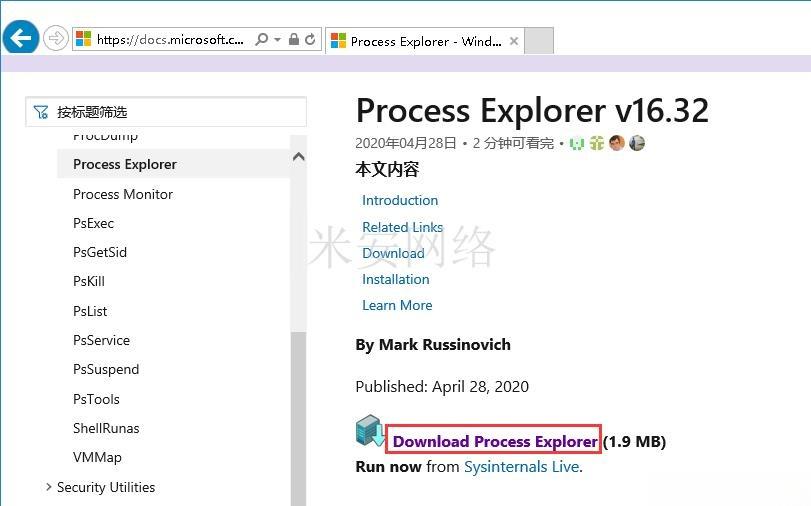The width and height of the screenshot is (811, 506).
Task: Open Process Monitor in the sidebar
Action: (123, 194)
